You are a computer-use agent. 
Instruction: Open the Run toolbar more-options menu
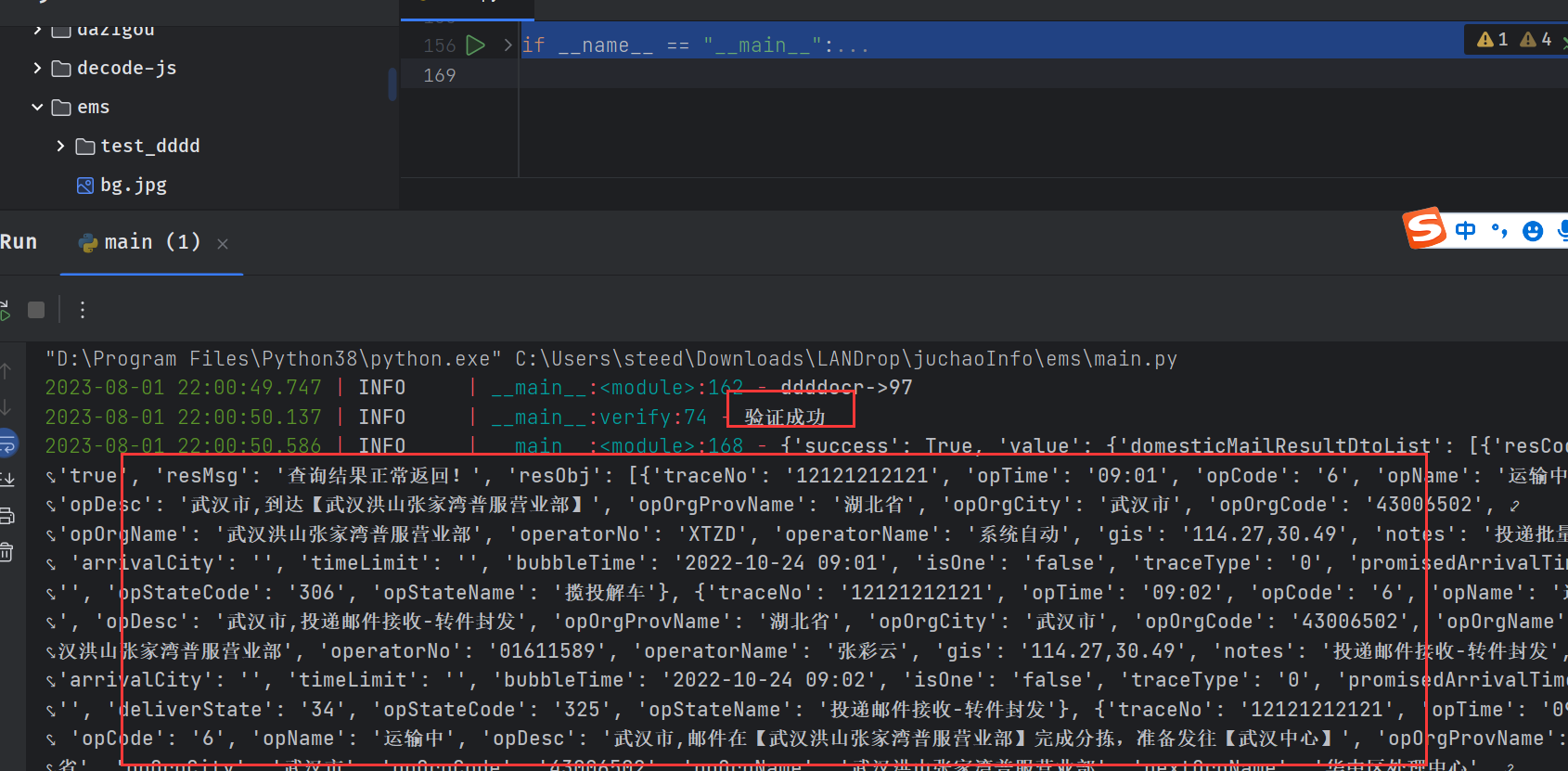coord(83,310)
